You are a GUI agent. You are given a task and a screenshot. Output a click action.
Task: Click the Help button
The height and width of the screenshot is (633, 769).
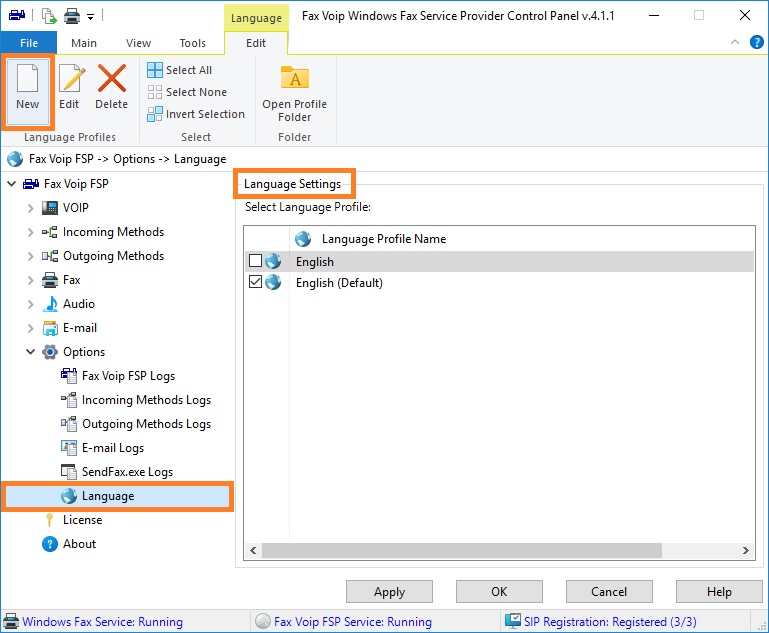[x=718, y=592]
